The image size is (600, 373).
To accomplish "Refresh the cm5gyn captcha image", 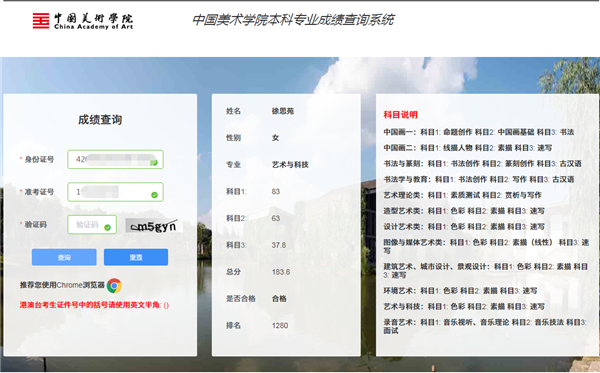I will [x=154, y=226].
